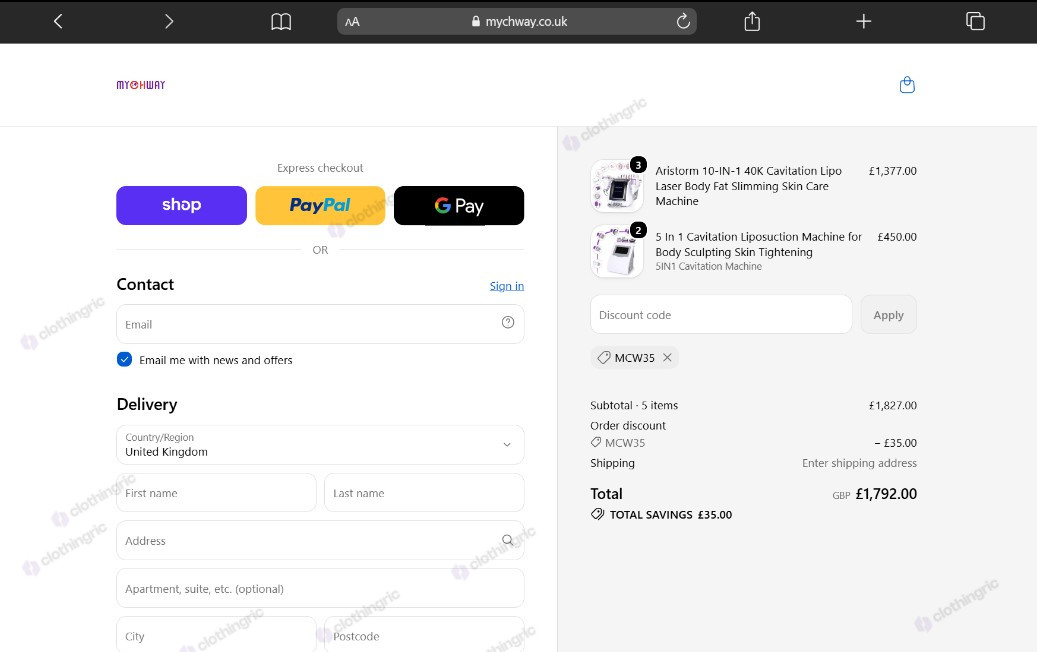Click the City field
This screenshot has height=652, width=1037.
[216, 635]
